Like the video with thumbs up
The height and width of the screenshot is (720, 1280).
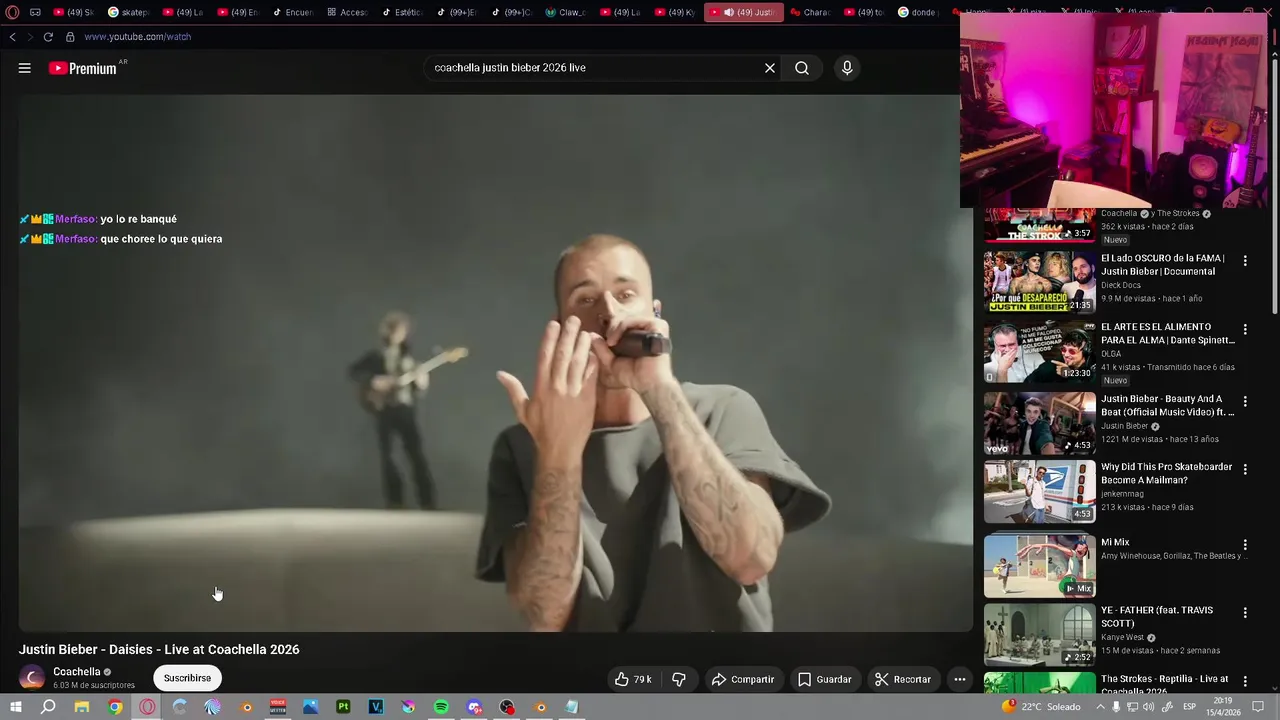pyautogui.click(x=633, y=679)
